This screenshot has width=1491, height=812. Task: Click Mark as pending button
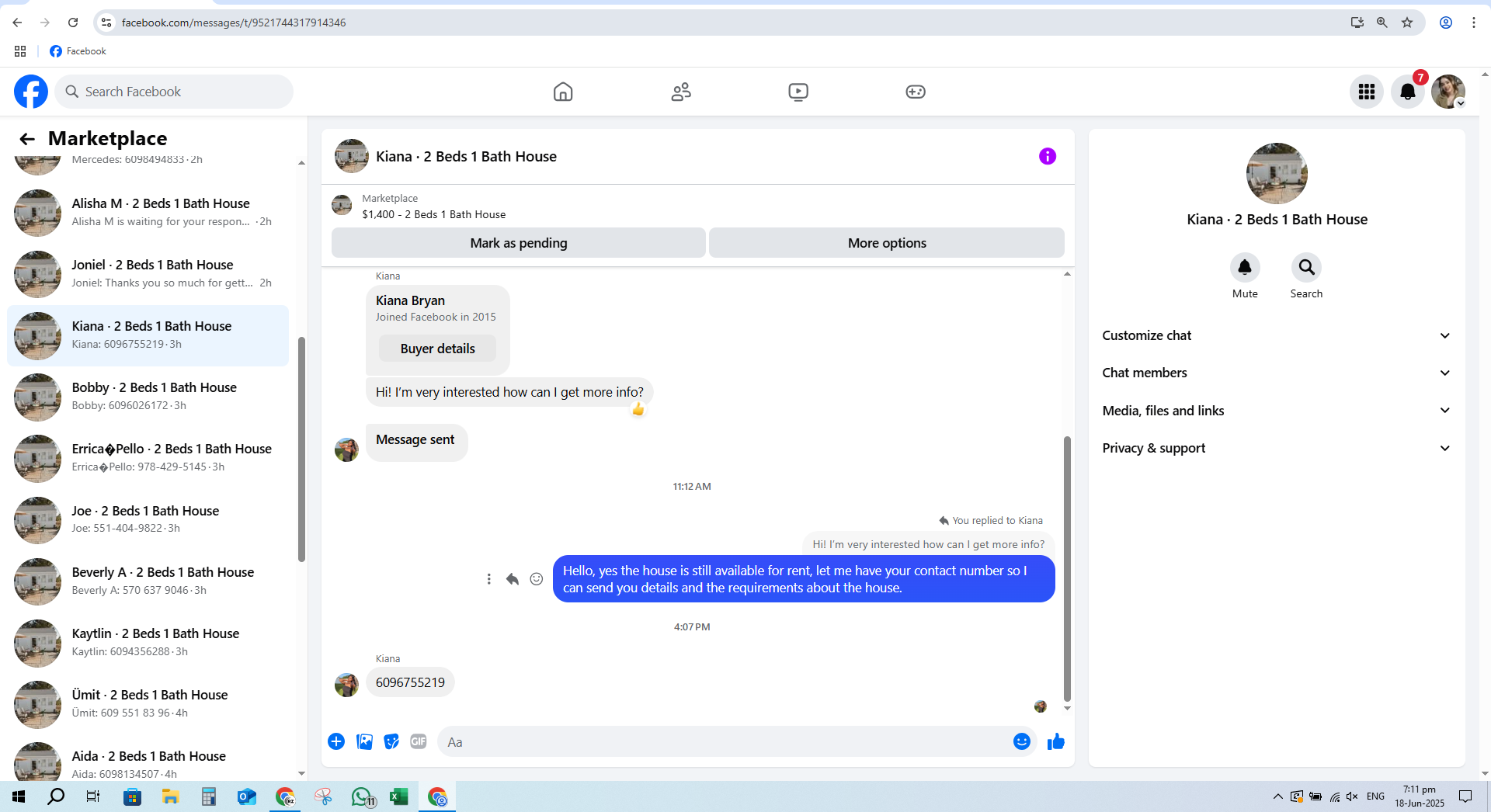519,243
